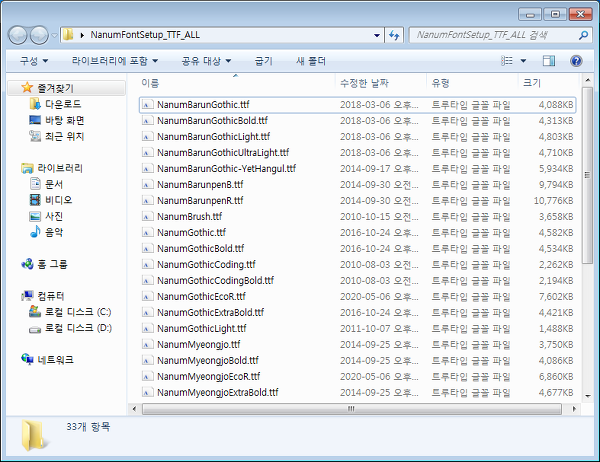Open the 라이브러리에 포함 menu
Image resolution: width=600 pixels, height=462 pixels.
[115, 61]
